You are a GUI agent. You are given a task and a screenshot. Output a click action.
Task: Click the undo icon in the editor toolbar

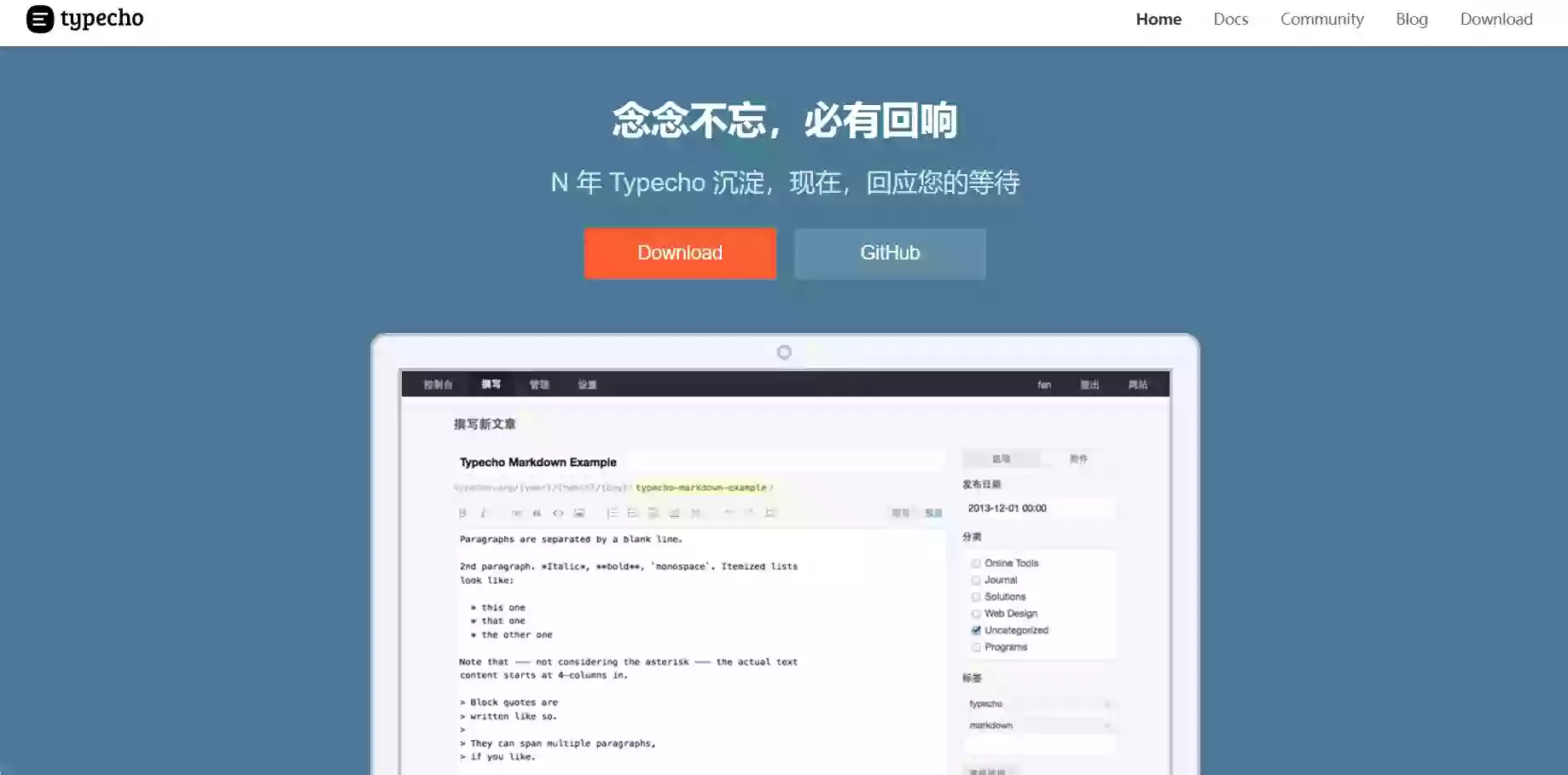pos(729,513)
